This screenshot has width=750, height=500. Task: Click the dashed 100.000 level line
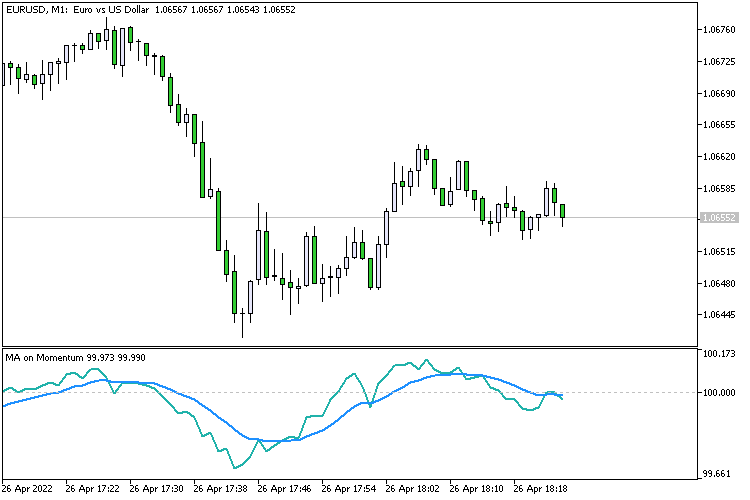(349, 392)
